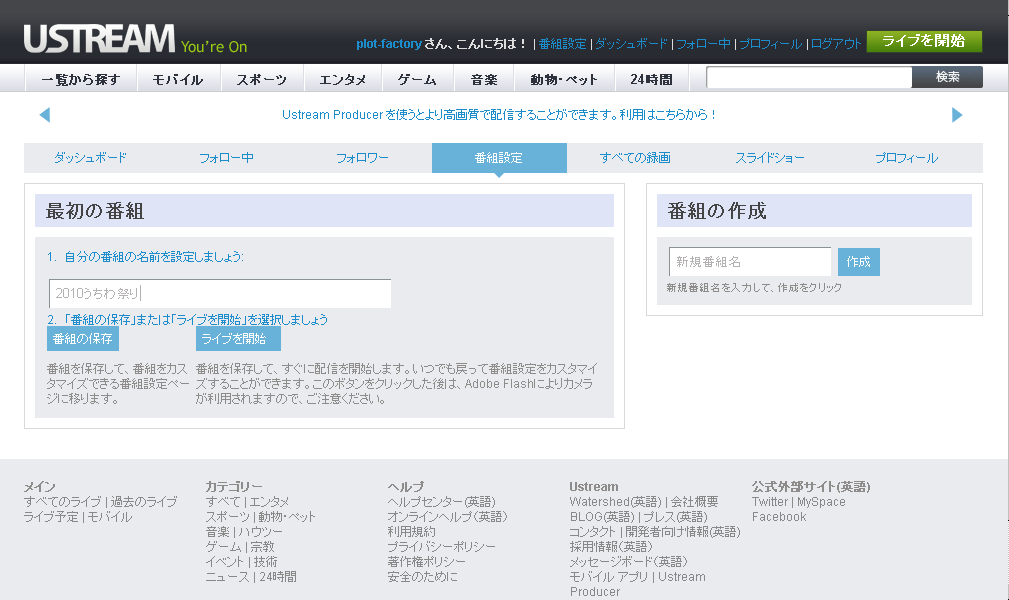Open 会社概要 link
This screenshot has height=600, width=1009.
[694, 502]
